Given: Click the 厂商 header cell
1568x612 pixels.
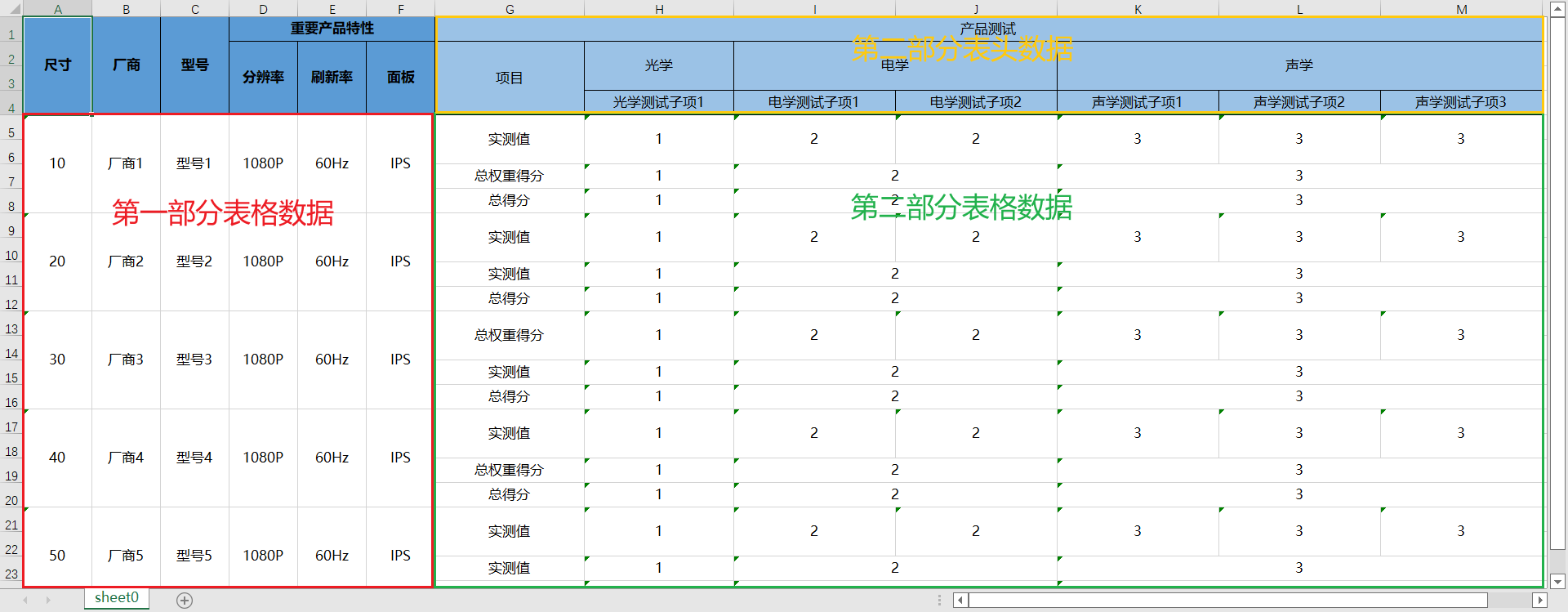Looking at the screenshot, I should coord(126,65).
